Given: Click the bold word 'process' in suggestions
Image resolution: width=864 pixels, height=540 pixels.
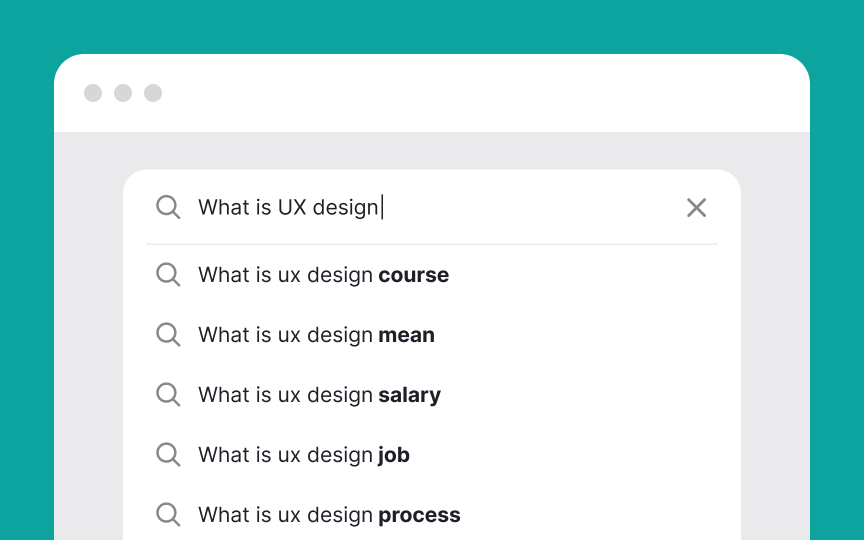Looking at the screenshot, I should [x=419, y=516].
